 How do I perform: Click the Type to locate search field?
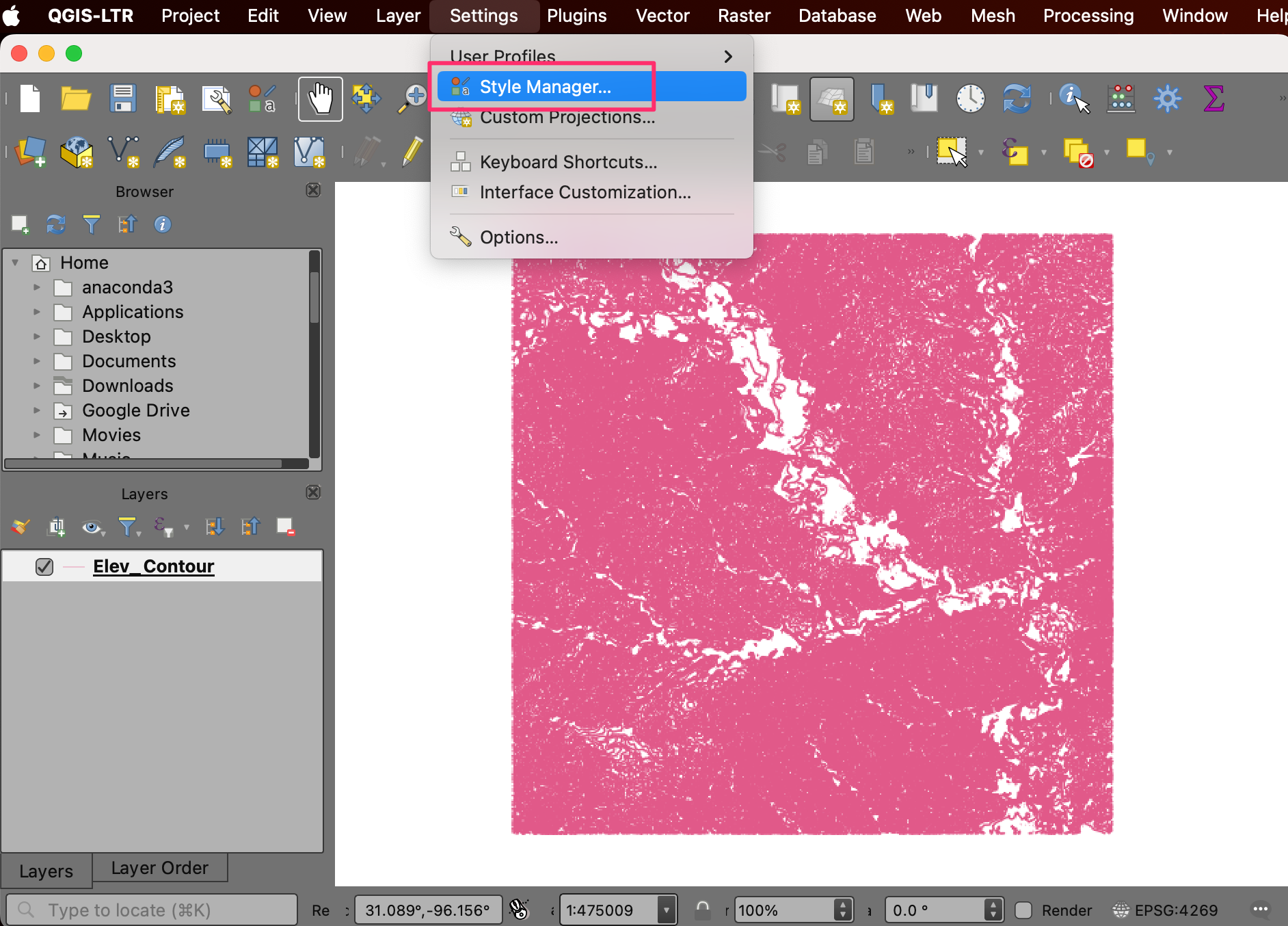coord(152,910)
